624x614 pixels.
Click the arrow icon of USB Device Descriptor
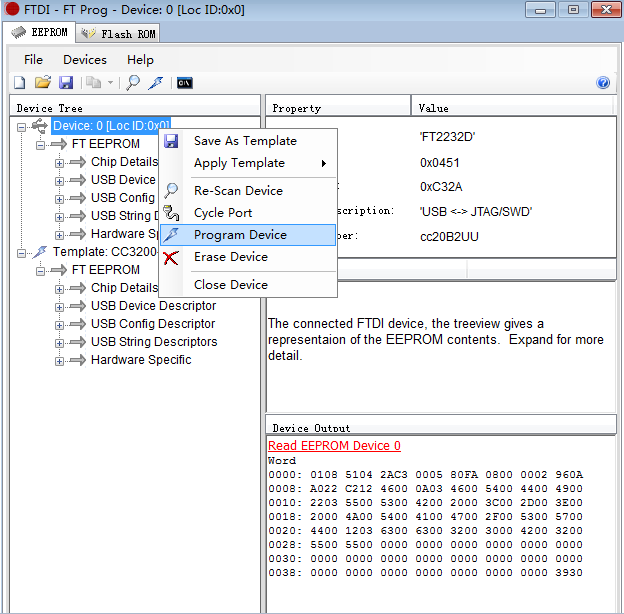(x=78, y=306)
